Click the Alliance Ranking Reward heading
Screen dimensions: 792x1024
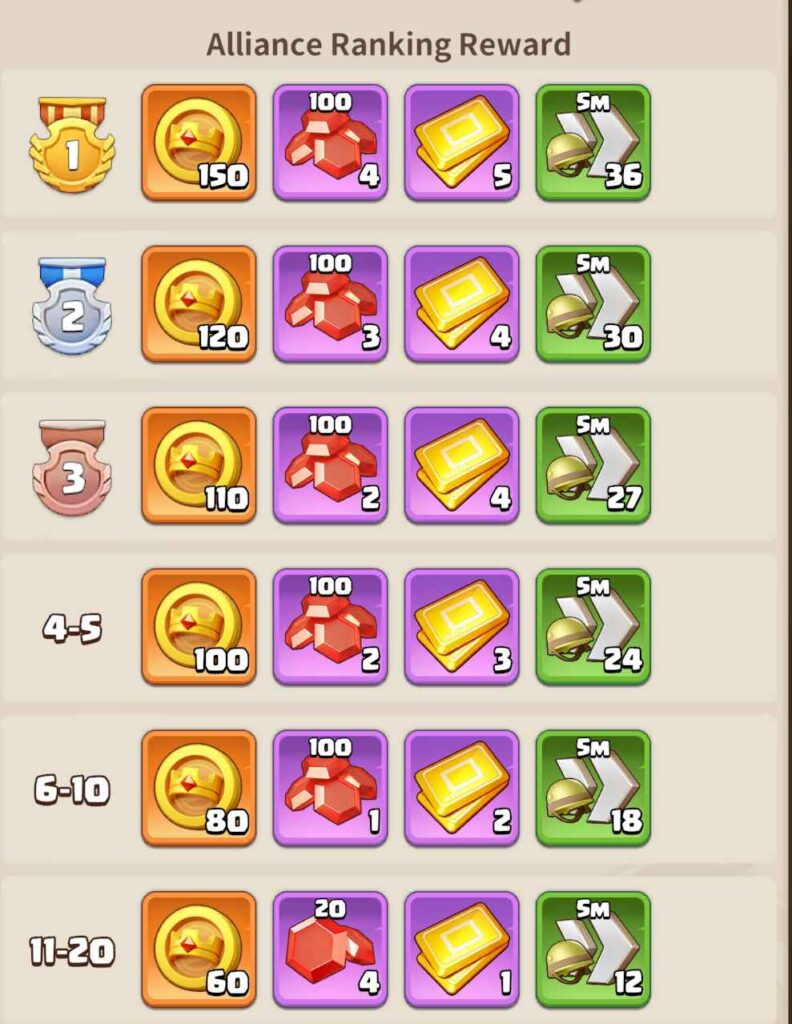coord(389,45)
